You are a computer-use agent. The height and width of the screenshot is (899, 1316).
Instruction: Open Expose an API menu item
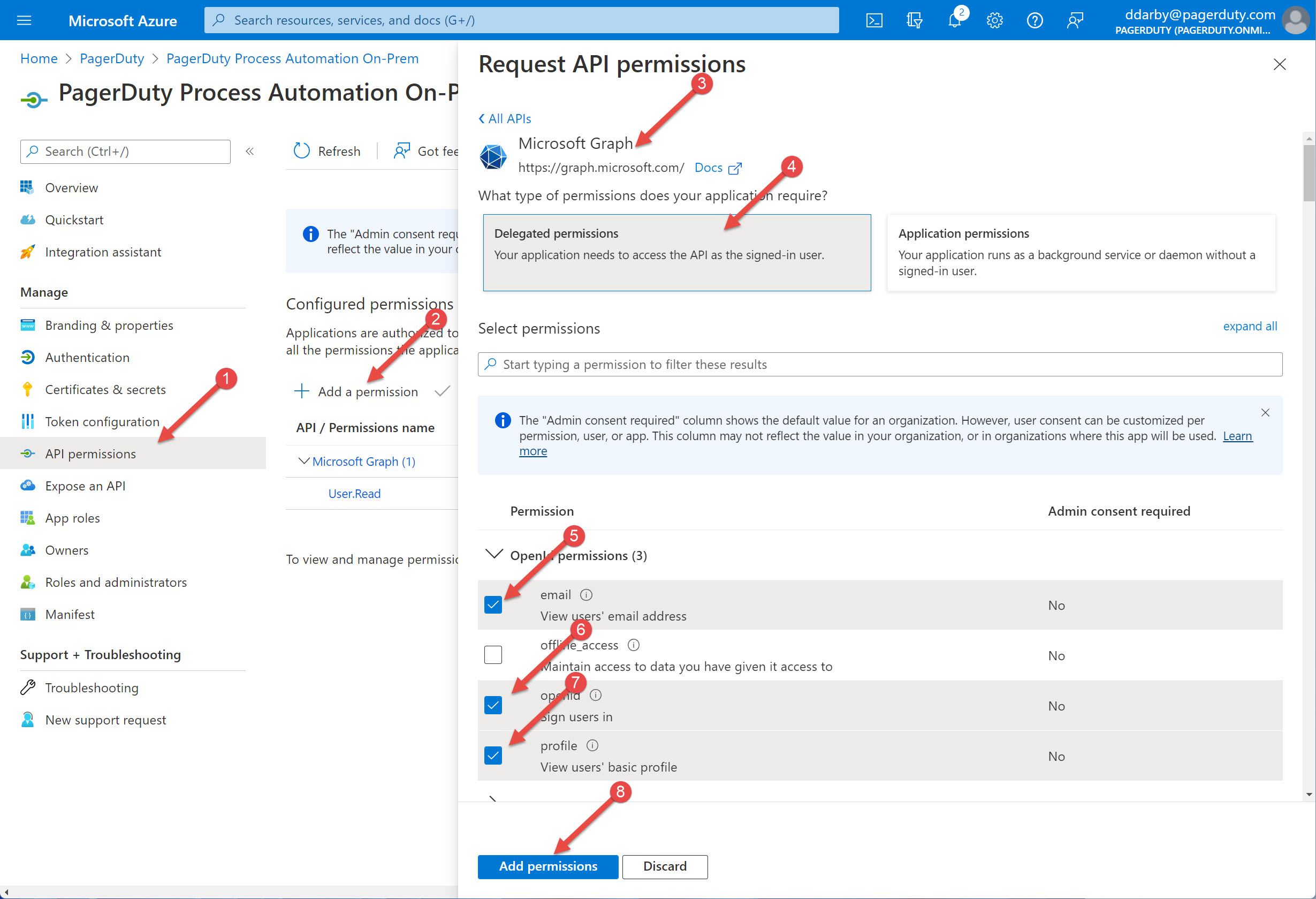(86, 486)
